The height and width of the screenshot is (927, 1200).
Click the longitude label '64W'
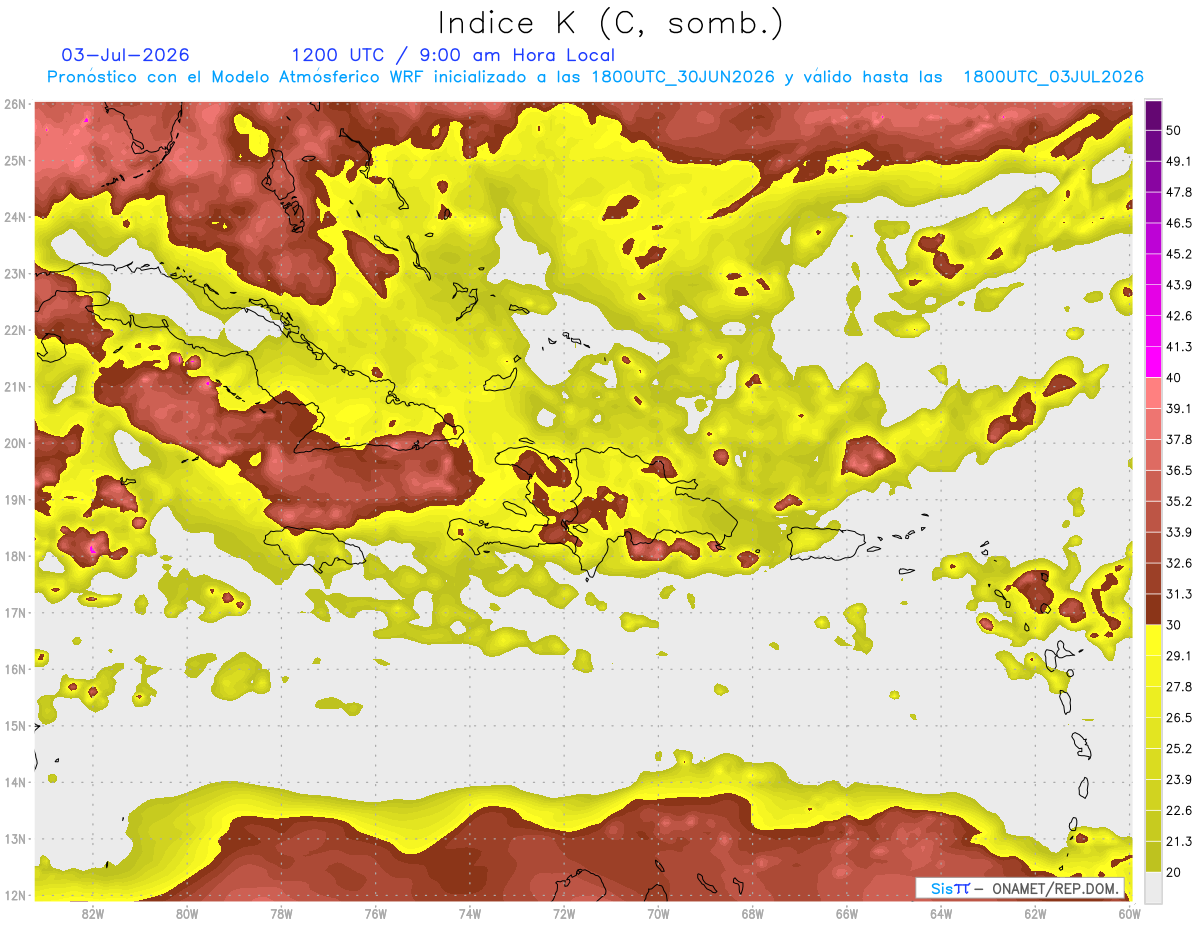[941, 913]
